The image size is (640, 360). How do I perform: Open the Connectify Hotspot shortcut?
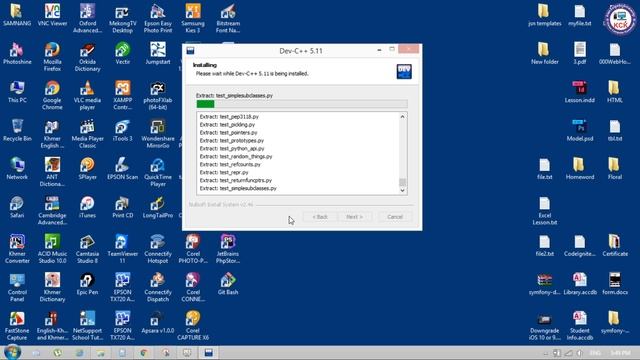click(x=158, y=249)
